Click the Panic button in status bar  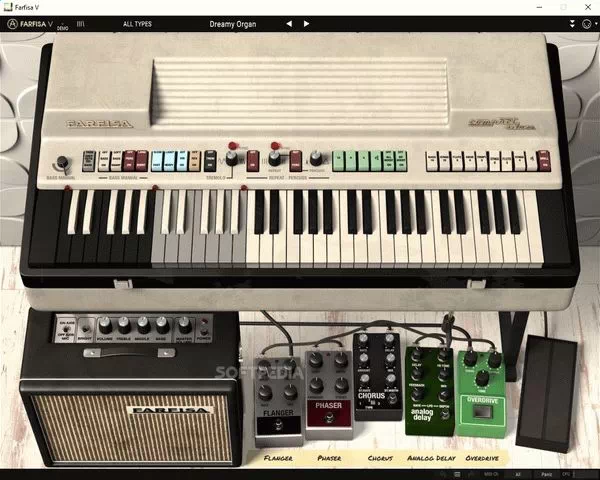546,473
